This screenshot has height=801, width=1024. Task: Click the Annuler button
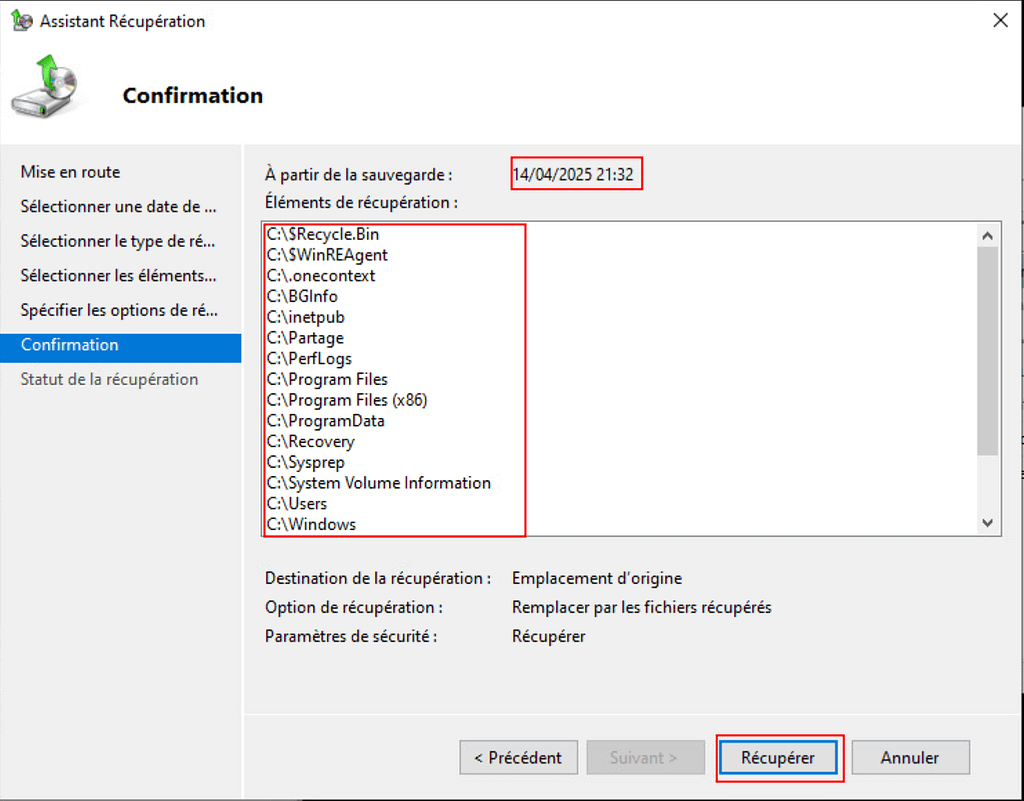point(910,758)
